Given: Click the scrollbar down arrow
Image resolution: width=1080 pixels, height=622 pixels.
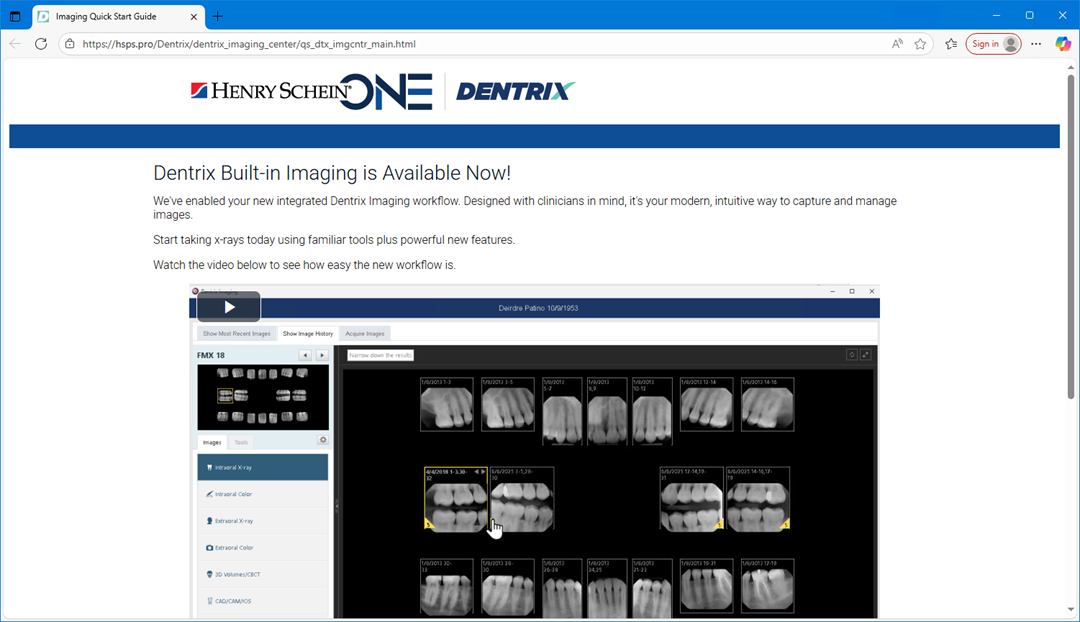Looking at the screenshot, I should click(1070, 609).
